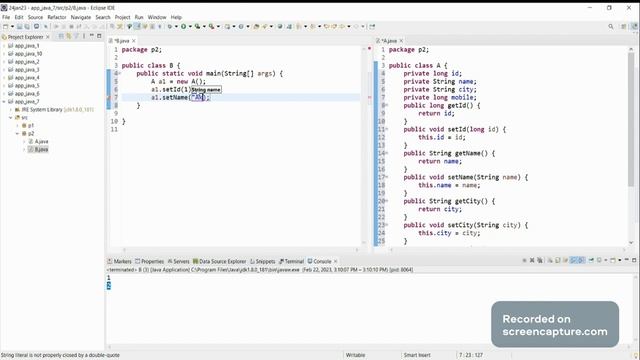Select A.java in Project Explorer
The image size is (640, 360).
[x=38, y=142]
